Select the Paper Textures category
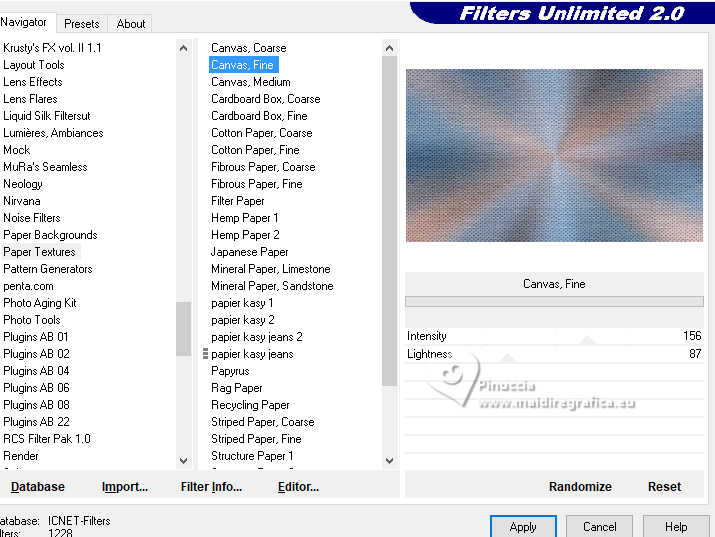Viewport: 715px width, 537px height. click(x=40, y=252)
